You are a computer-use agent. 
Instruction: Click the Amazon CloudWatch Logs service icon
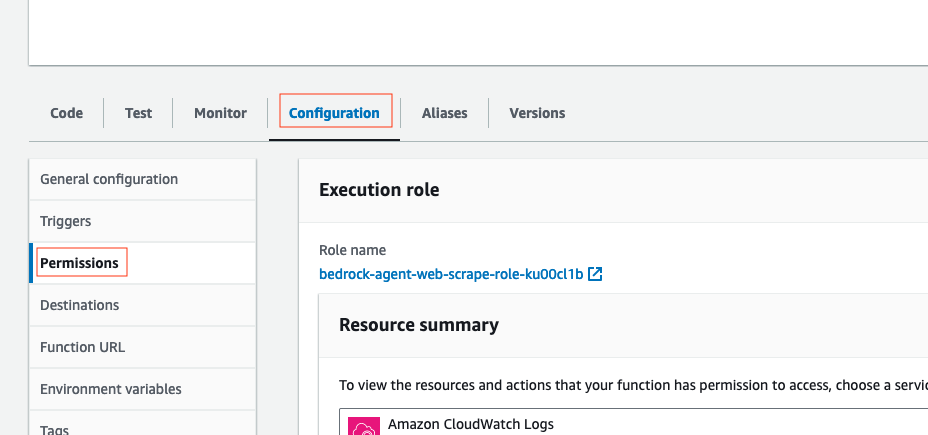(362, 427)
